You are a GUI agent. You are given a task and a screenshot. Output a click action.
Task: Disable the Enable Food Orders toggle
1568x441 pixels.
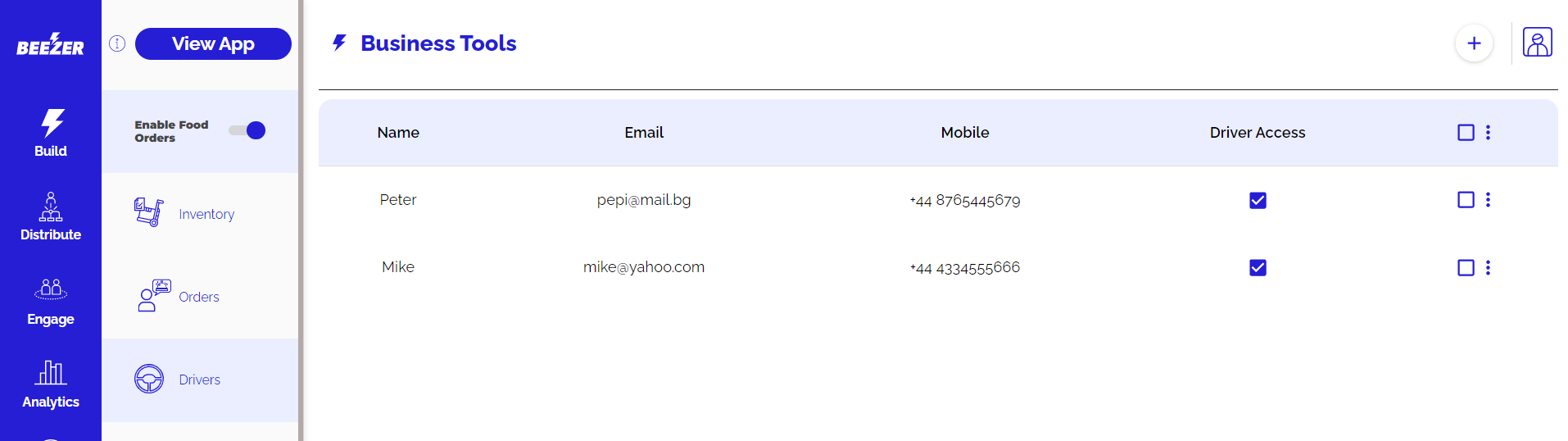click(248, 130)
